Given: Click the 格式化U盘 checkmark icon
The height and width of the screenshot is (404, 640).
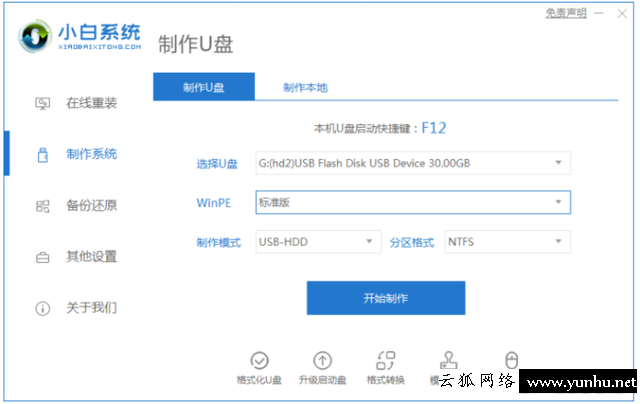Looking at the screenshot, I should coord(259,360).
